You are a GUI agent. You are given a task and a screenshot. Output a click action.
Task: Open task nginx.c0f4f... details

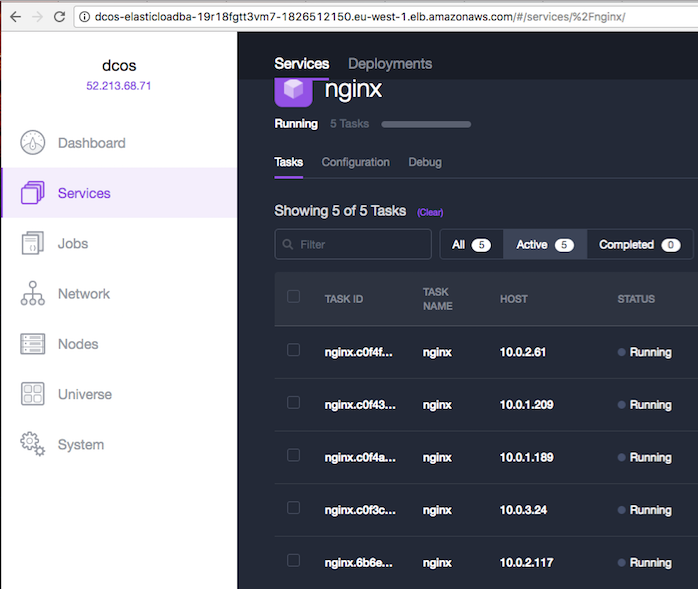point(359,352)
